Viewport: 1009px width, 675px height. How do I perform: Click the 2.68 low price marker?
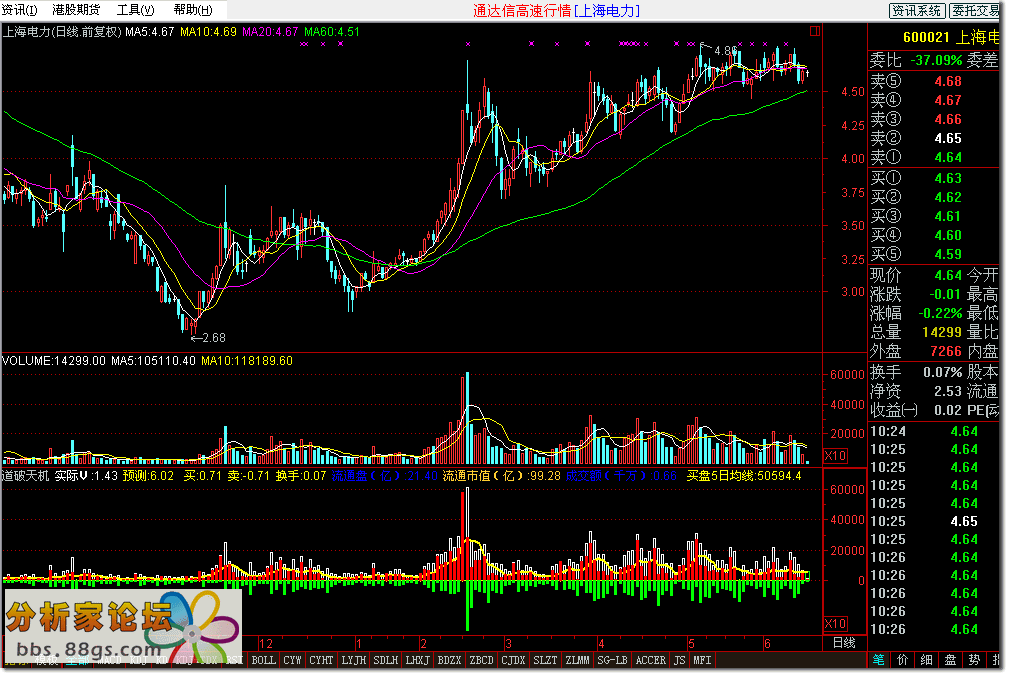pyautogui.click(x=214, y=338)
